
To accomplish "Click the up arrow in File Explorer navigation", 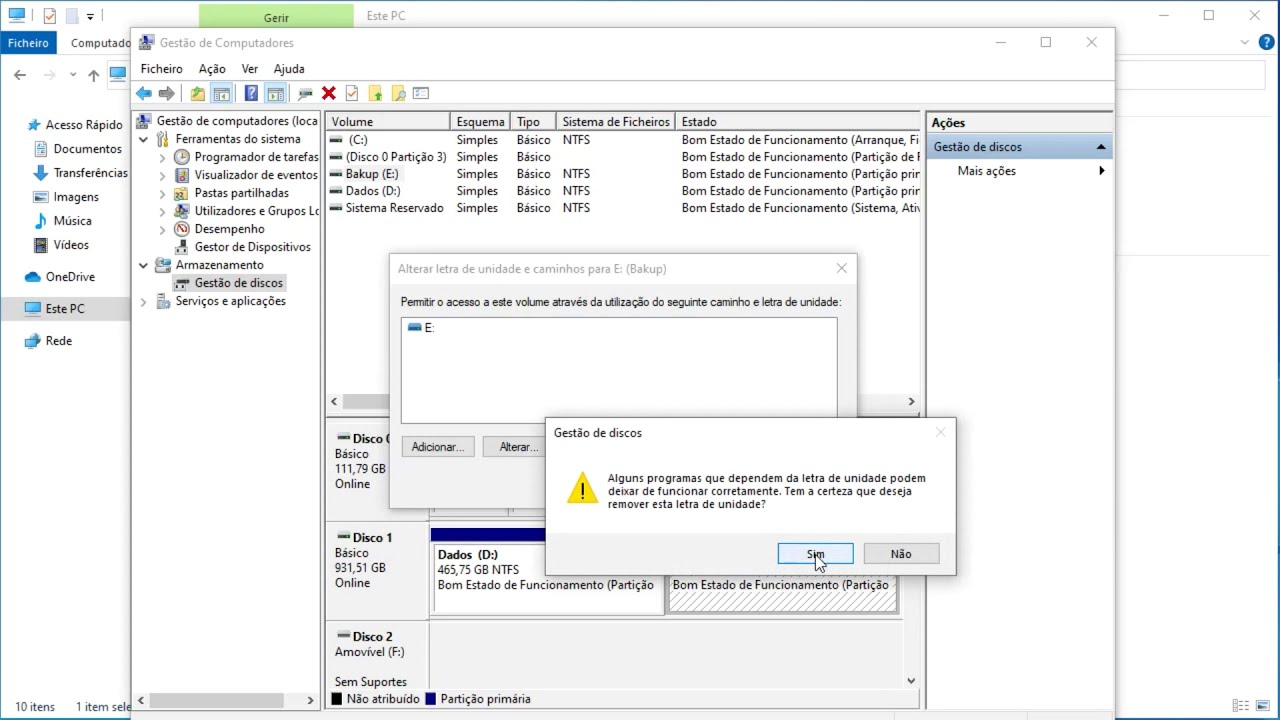I will pos(93,75).
